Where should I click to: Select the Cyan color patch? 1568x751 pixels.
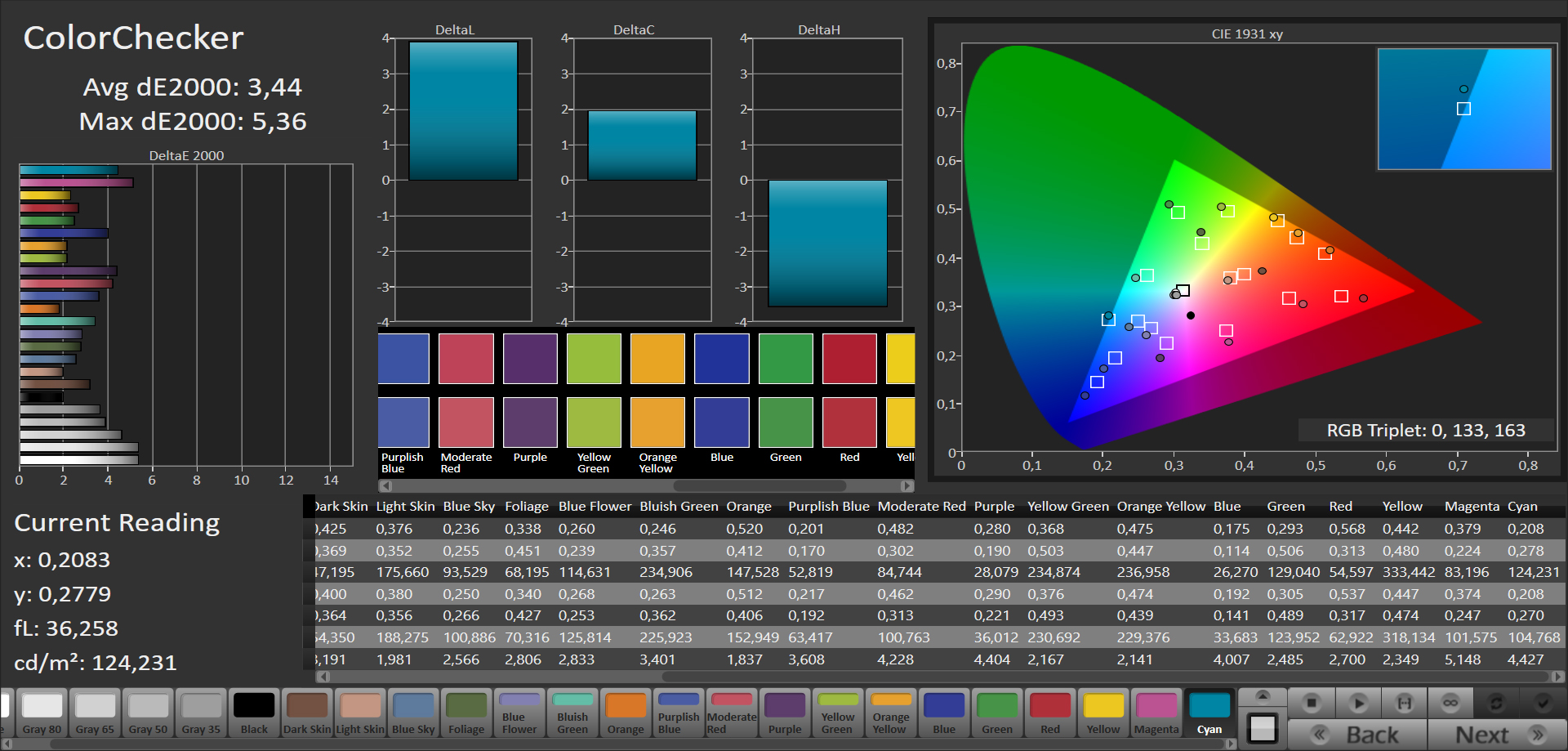1209,713
